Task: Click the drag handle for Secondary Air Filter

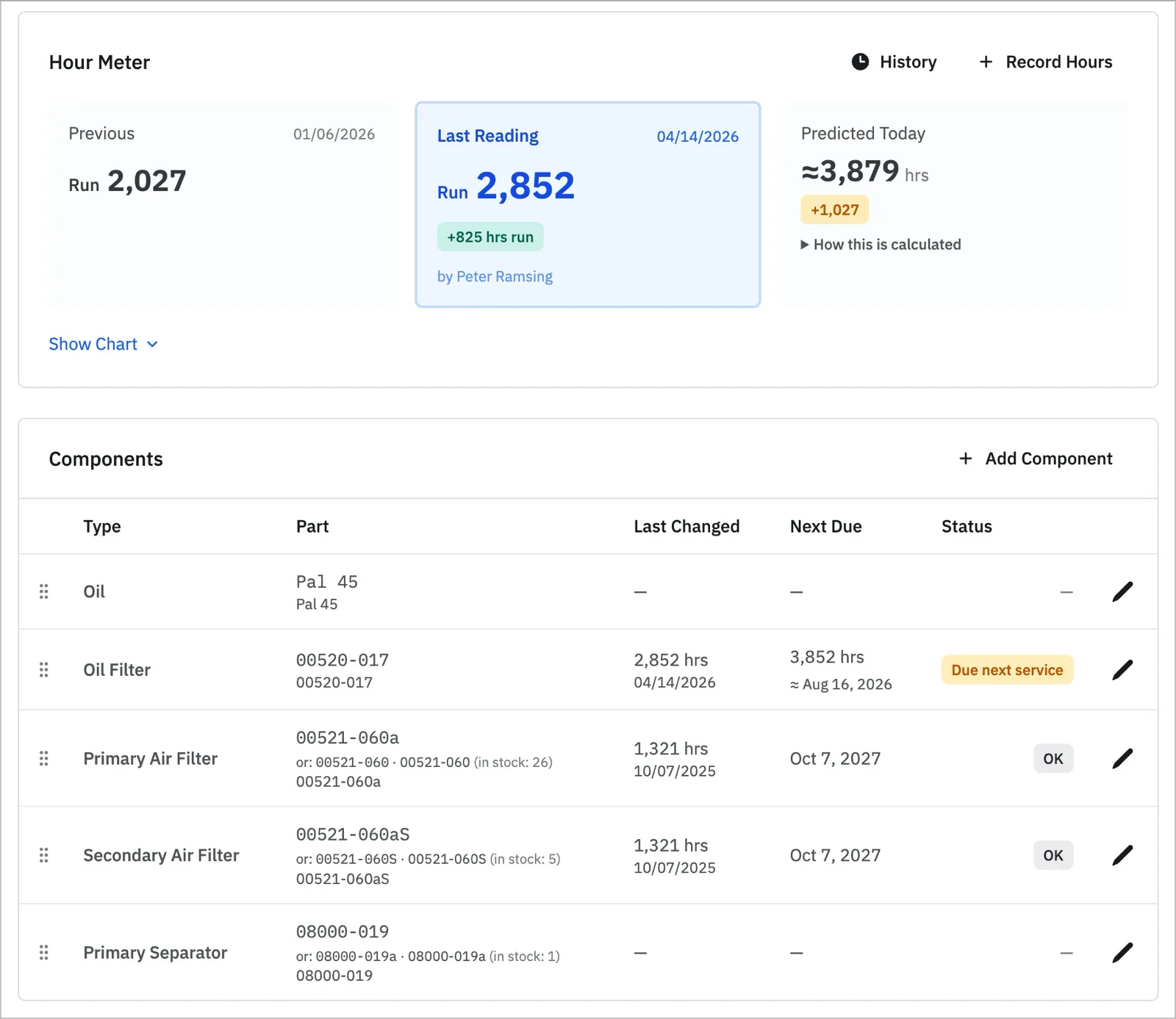Action: coord(44,855)
